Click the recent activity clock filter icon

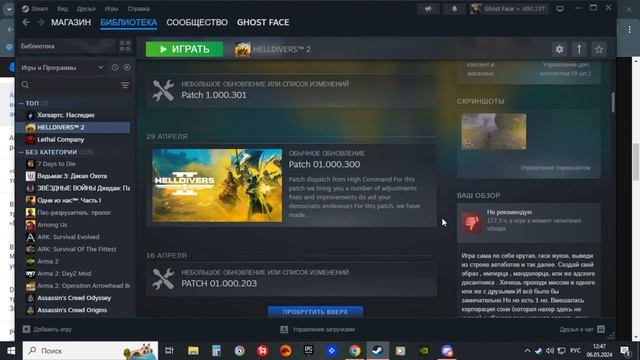[115, 68]
